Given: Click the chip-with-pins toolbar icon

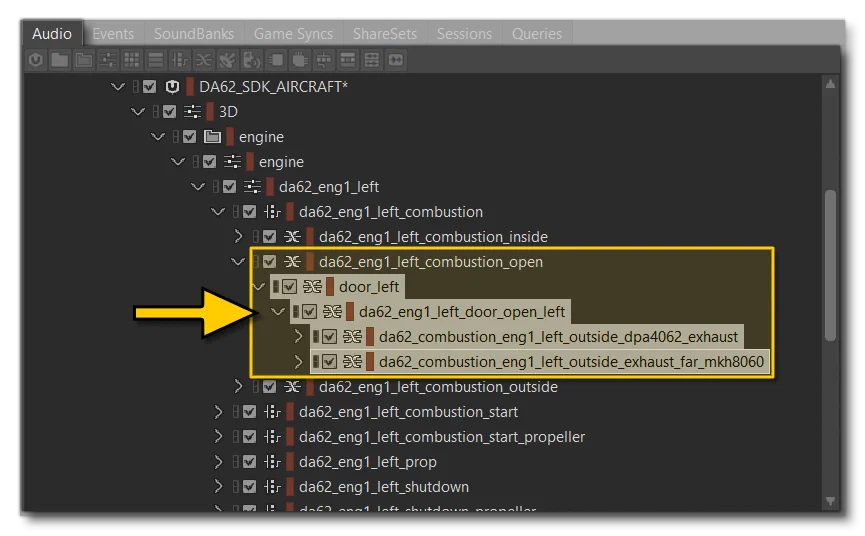Looking at the screenshot, I should [300, 60].
